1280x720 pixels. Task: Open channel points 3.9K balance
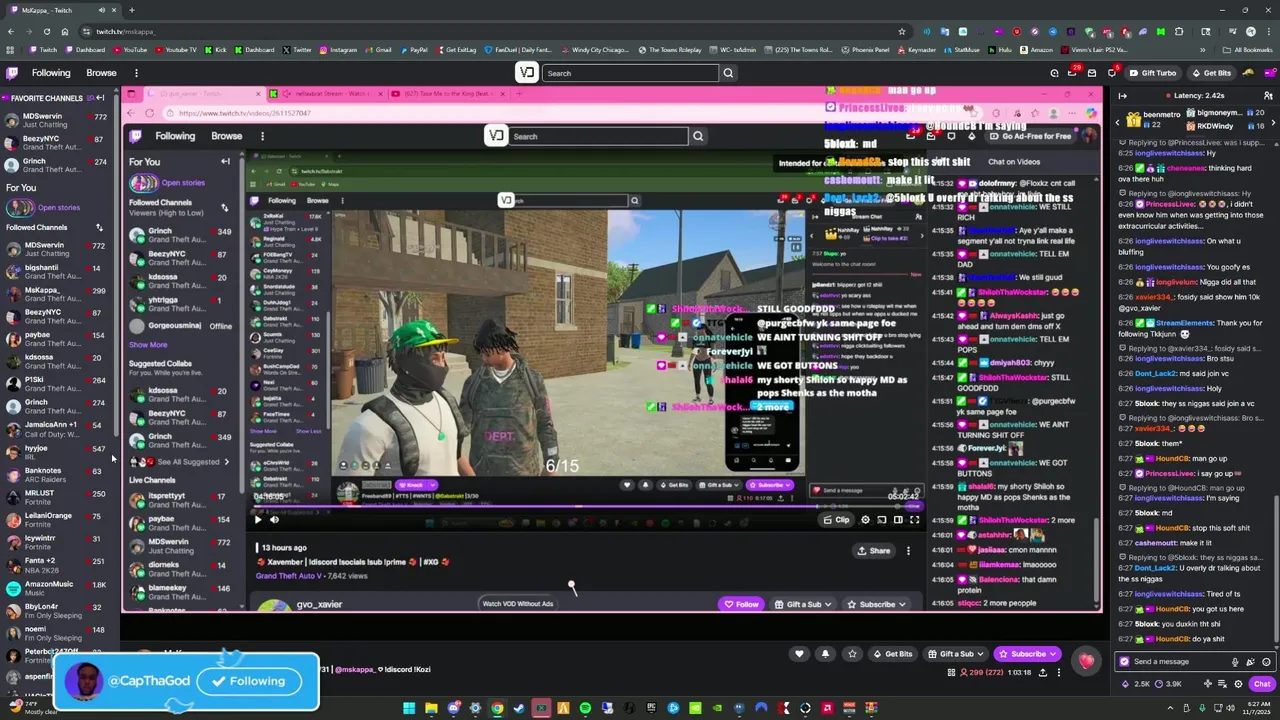tap(1169, 684)
